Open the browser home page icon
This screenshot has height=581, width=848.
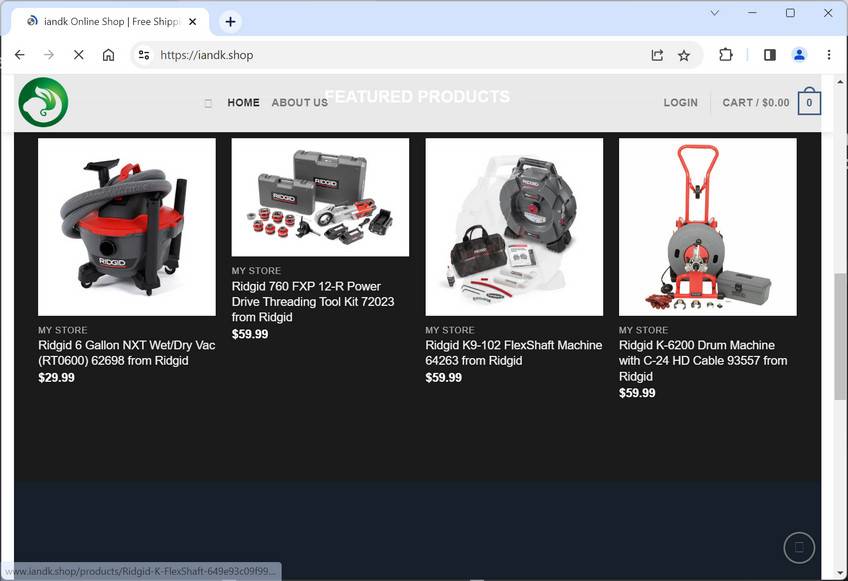click(108, 55)
